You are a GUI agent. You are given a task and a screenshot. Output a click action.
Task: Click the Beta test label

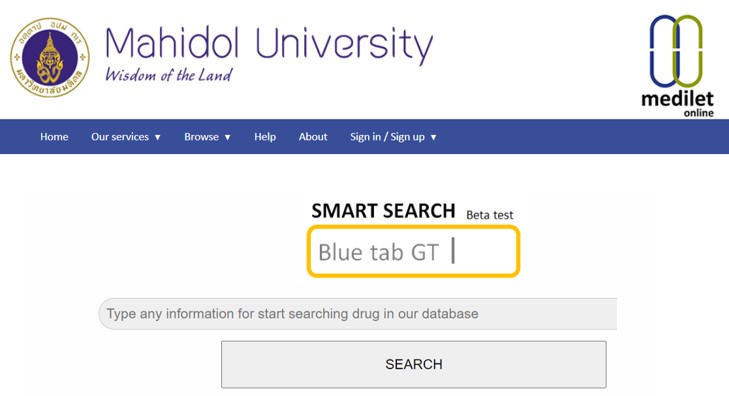pos(490,215)
